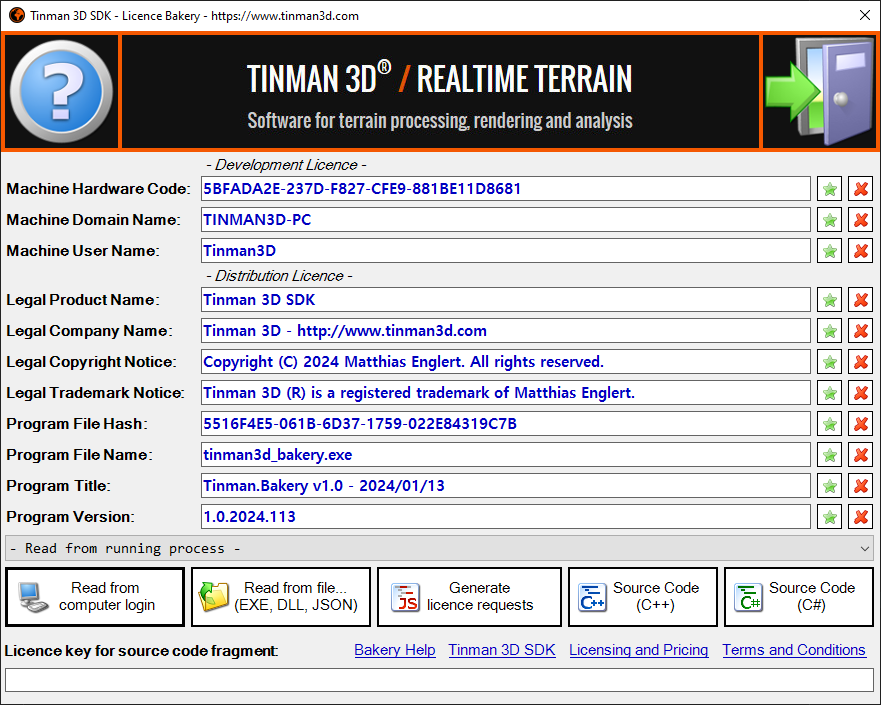The height and width of the screenshot is (705, 881).
Task: Click the '- Distribution Licence -' heading text
Action: point(279,276)
